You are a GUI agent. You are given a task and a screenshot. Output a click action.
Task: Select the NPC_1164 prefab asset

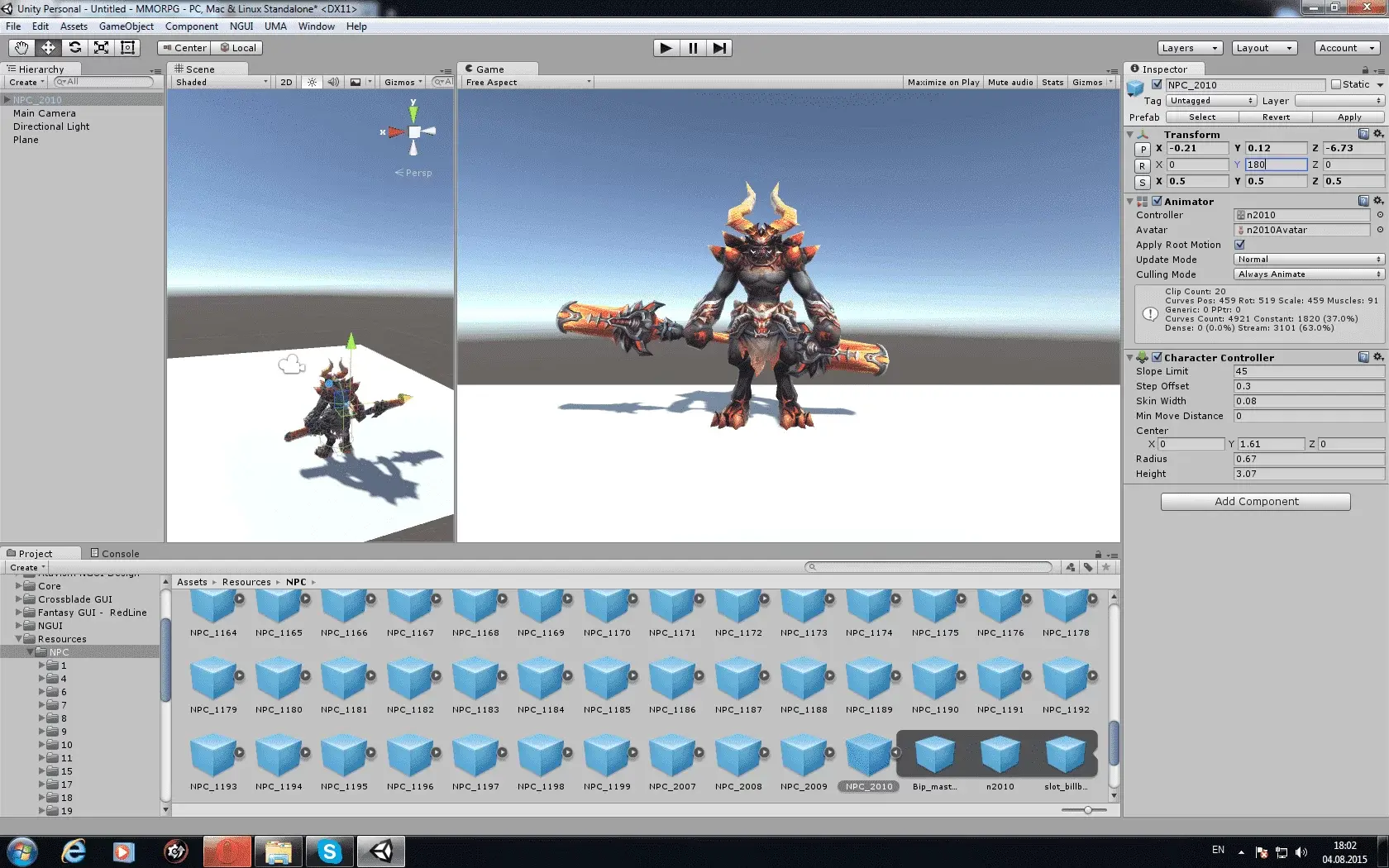point(213,613)
